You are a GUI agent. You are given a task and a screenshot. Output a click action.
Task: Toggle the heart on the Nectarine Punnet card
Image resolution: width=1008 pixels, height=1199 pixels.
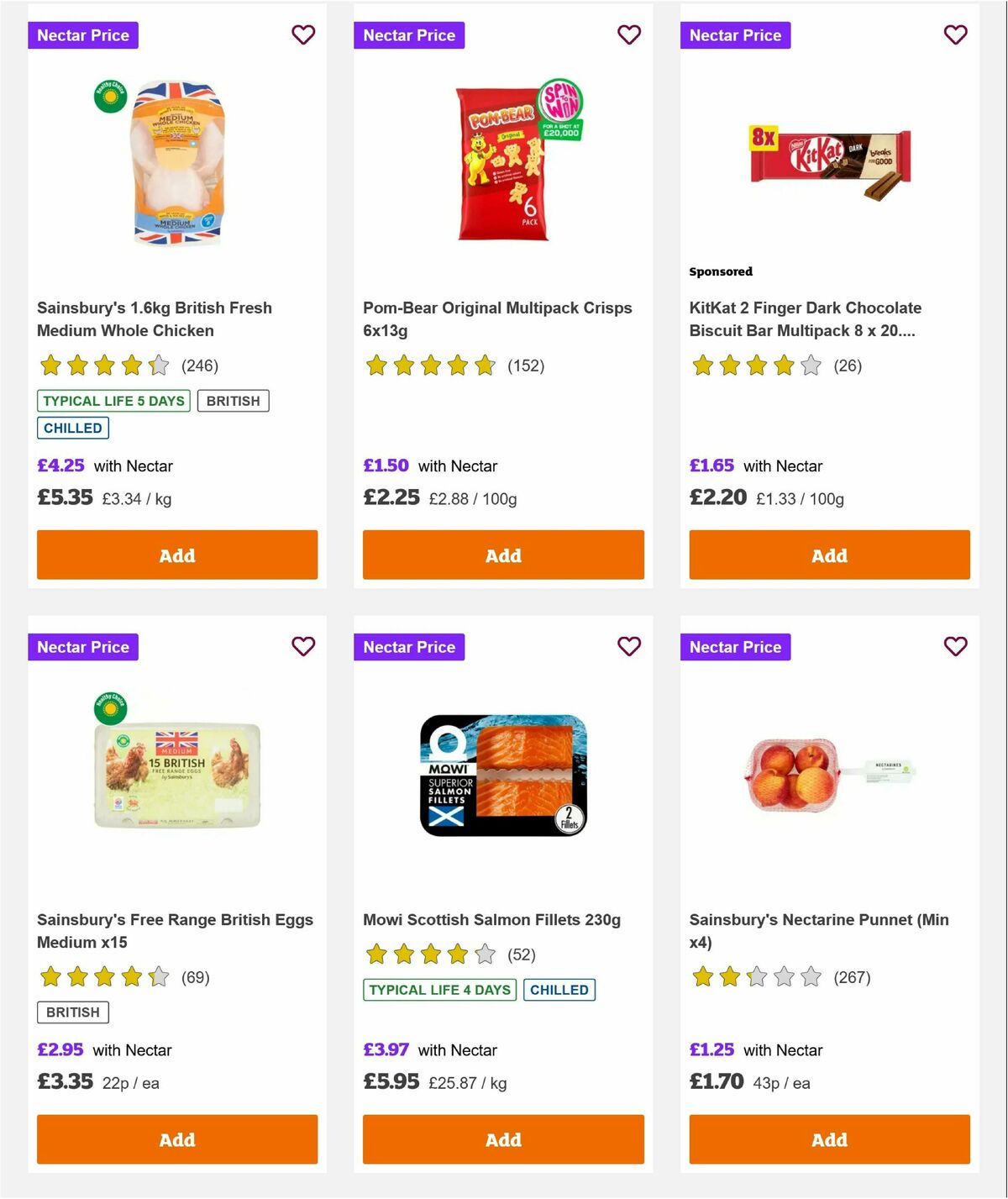click(x=955, y=647)
